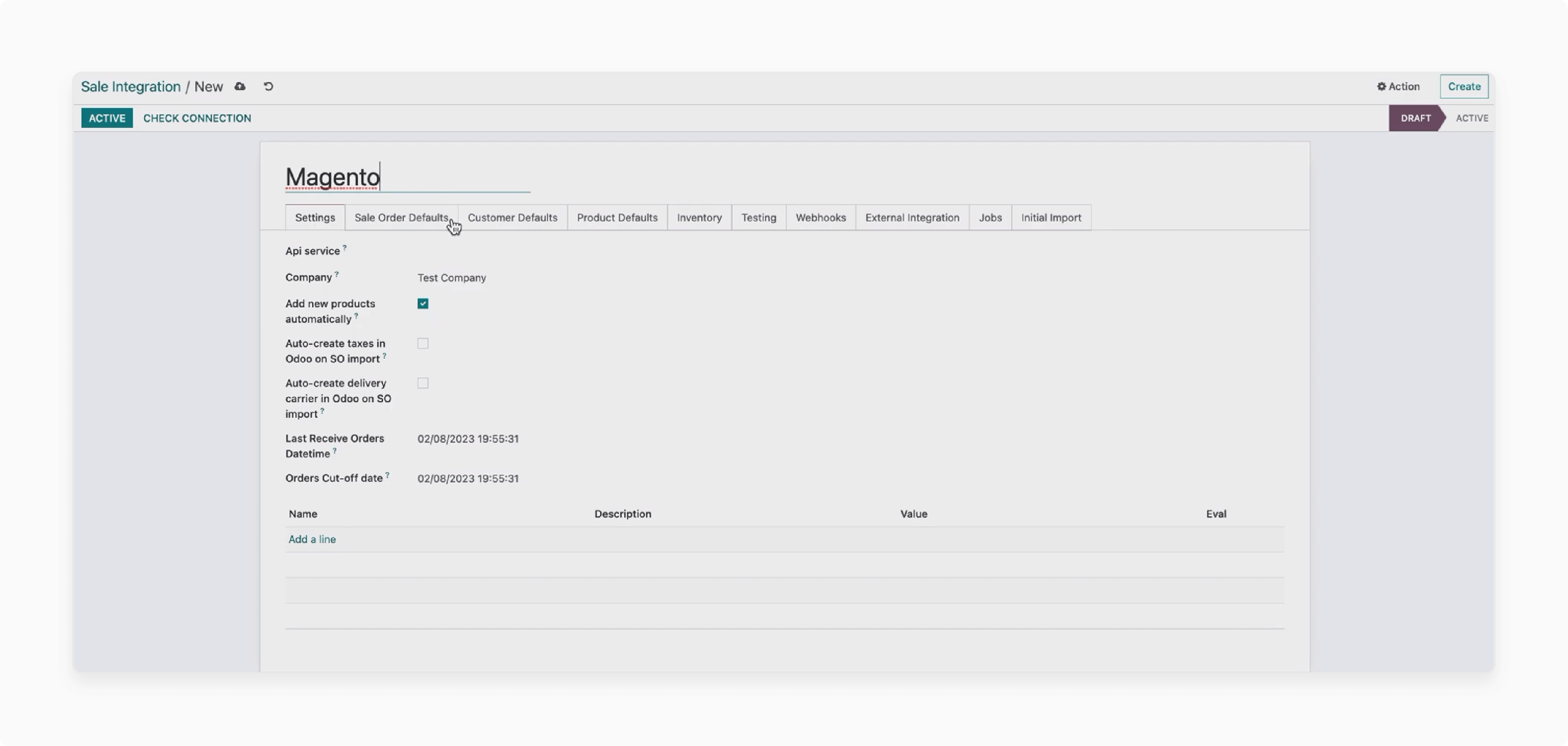Click the save icon in the toolbar
Image resolution: width=1568 pixels, height=746 pixels.
coord(240,86)
